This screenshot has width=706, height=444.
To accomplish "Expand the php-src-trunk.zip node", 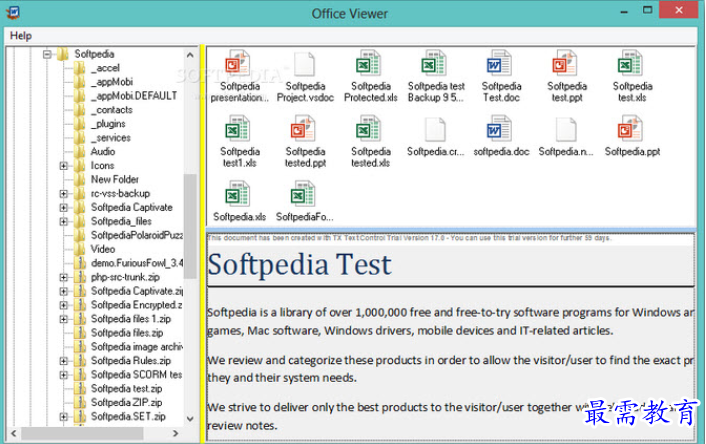I will pyautogui.click(x=63, y=277).
